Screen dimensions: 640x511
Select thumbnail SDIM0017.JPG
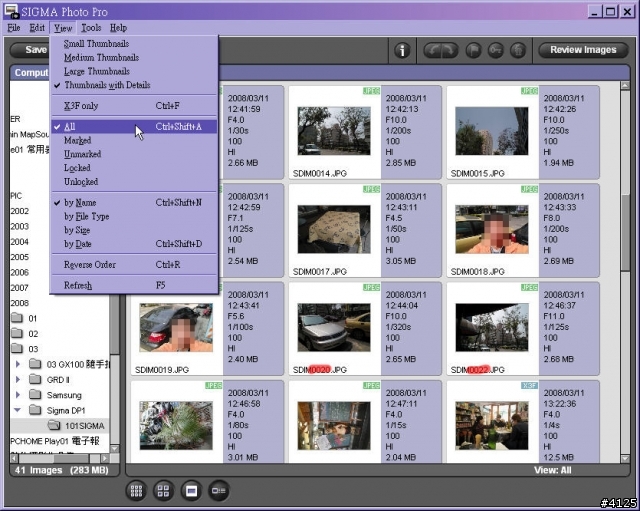[x=334, y=229]
